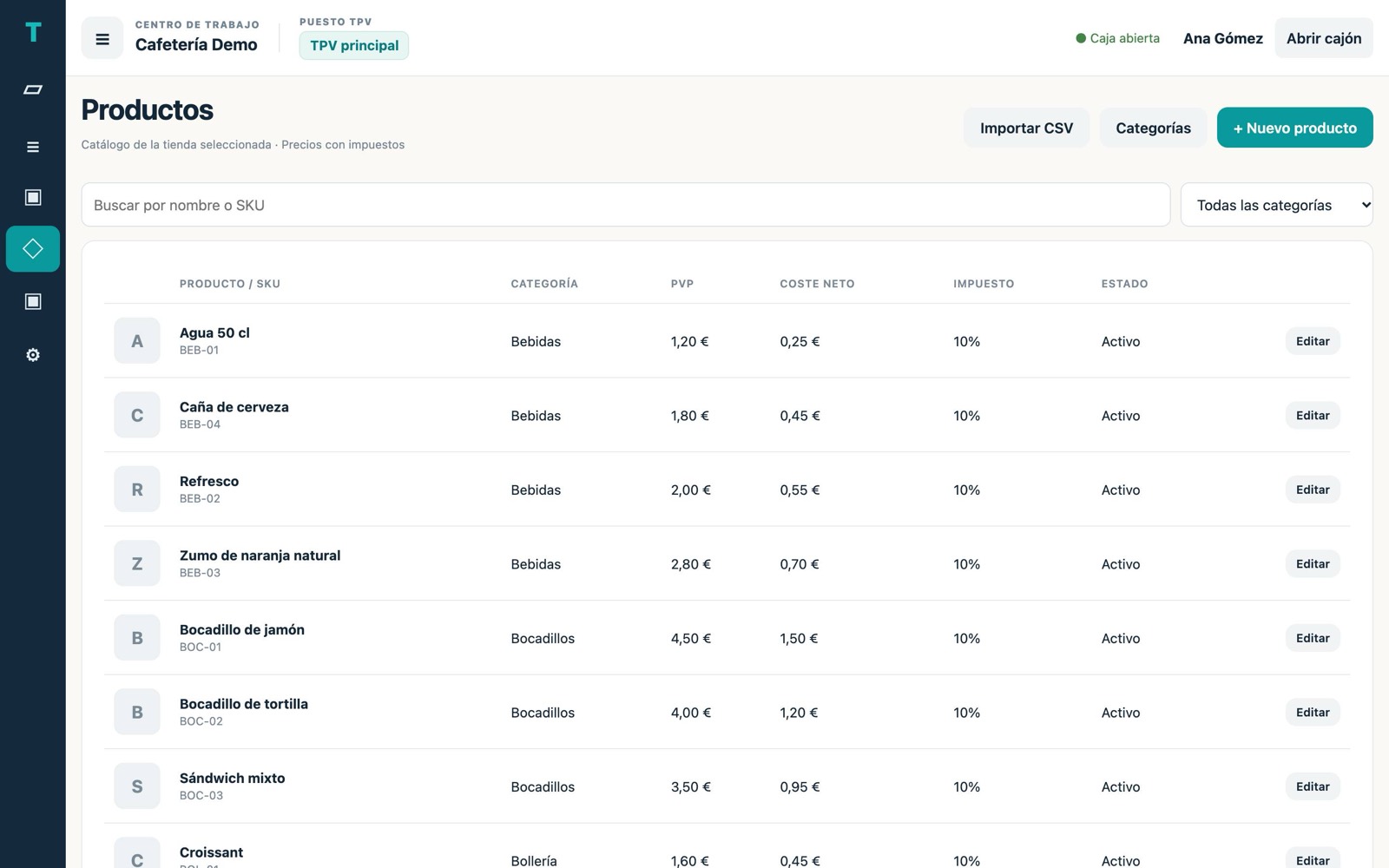Toggle the hamburger menu button in header
The width and height of the screenshot is (1389, 868).
102,39
